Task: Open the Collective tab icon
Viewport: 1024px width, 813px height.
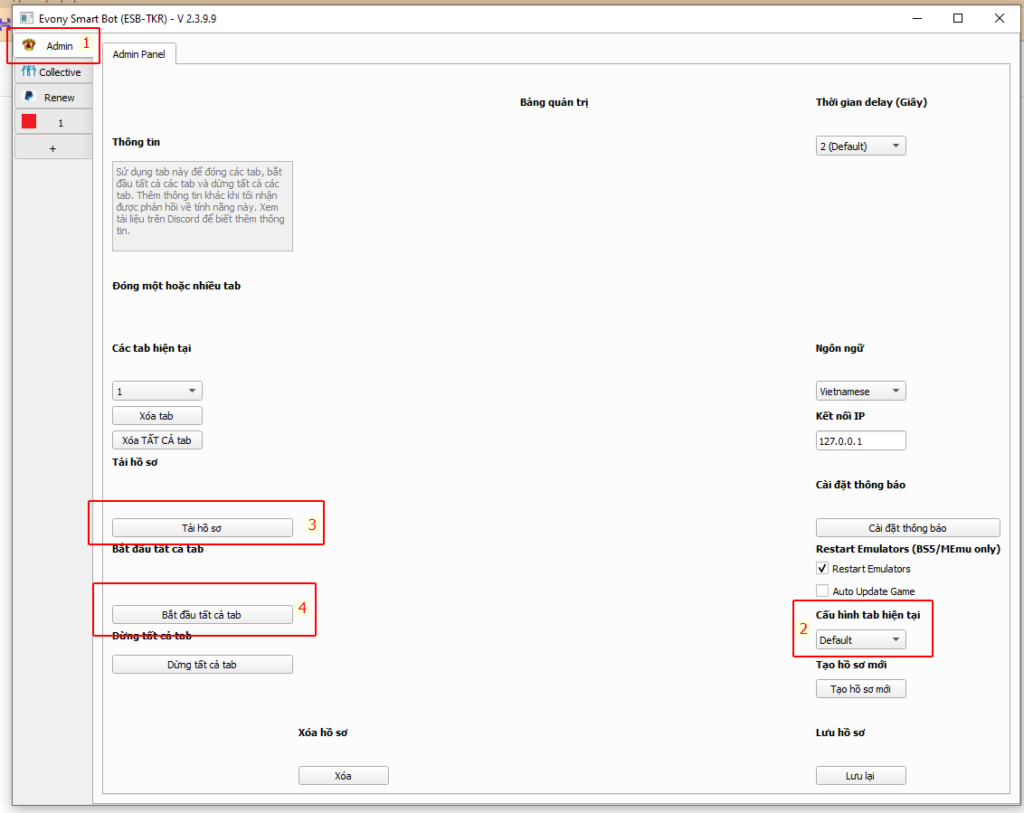Action: pos(28,72)
